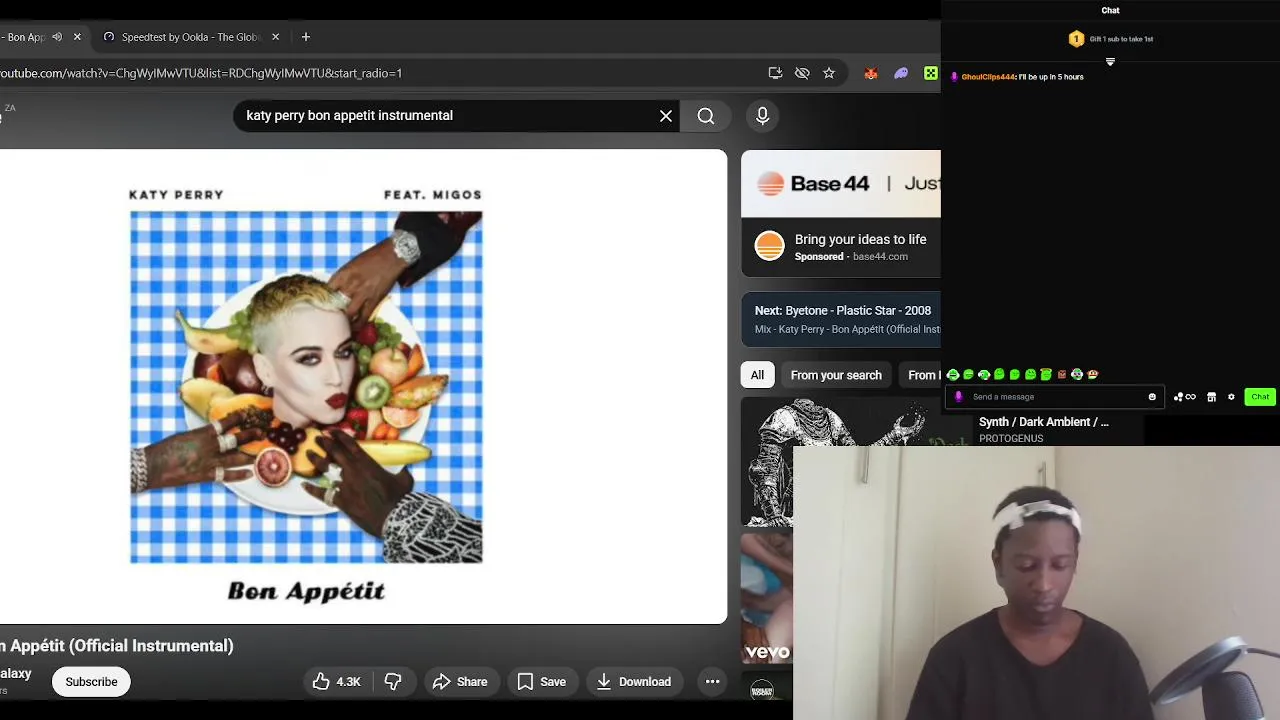
Task: Insert the brown box emote
Action: point(1062,375)
